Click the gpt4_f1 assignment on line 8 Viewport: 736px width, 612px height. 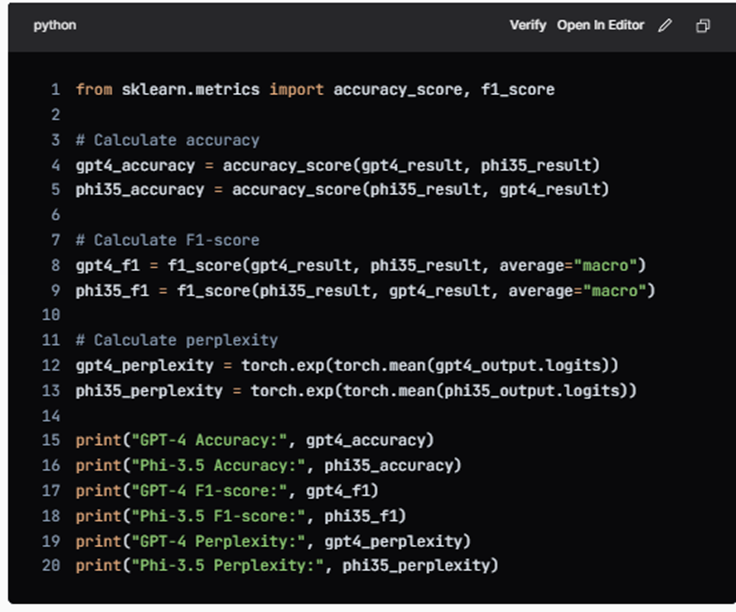pyautogui.click(x=360, y=265)
